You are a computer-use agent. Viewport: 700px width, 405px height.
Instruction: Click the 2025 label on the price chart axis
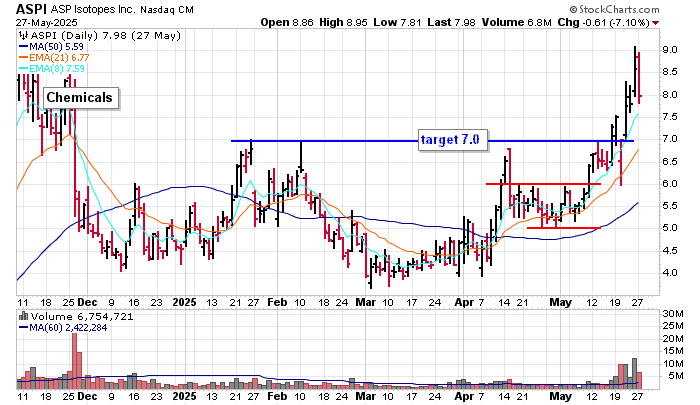(184, 302)
